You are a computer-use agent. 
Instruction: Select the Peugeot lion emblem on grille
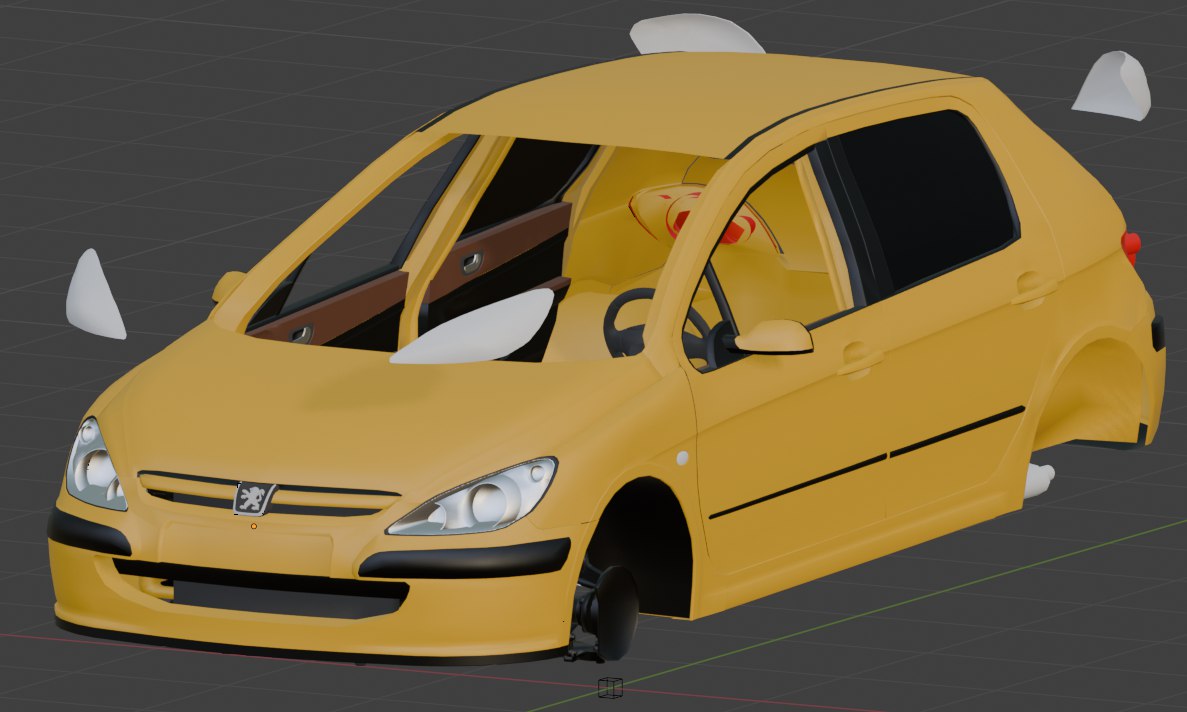point(254,498)
